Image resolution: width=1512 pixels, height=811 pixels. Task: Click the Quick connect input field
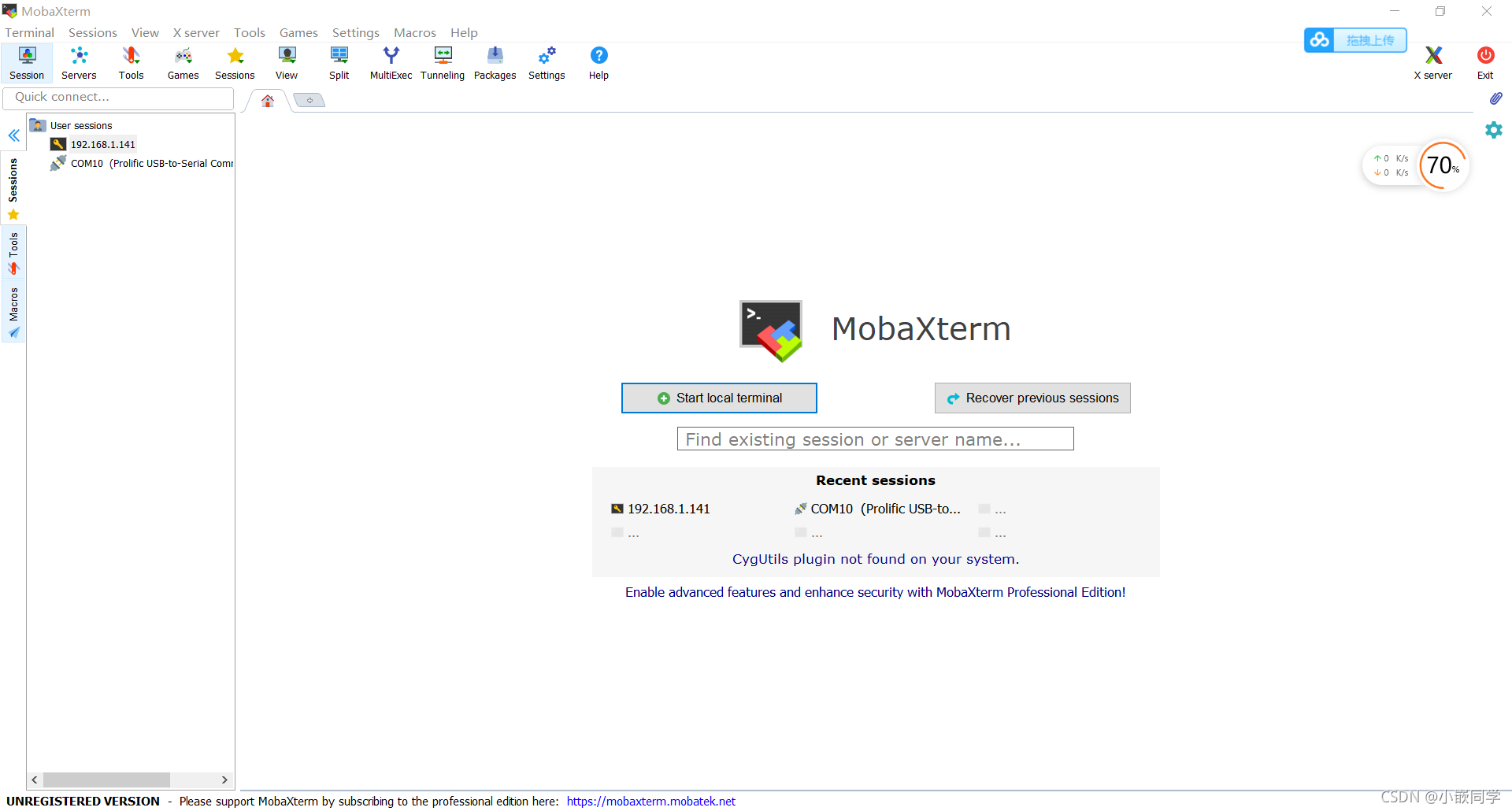pyautogui.click(x=118, y=98)
